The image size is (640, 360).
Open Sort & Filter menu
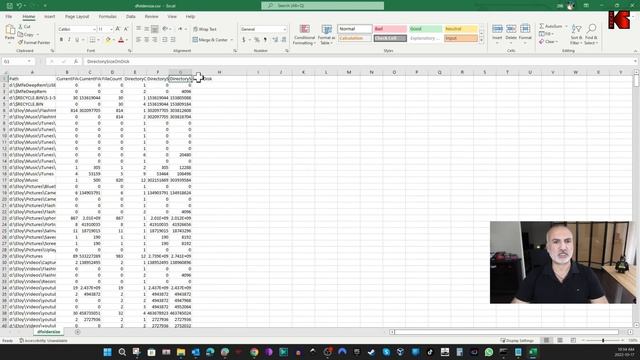click(x=576, y=34)
